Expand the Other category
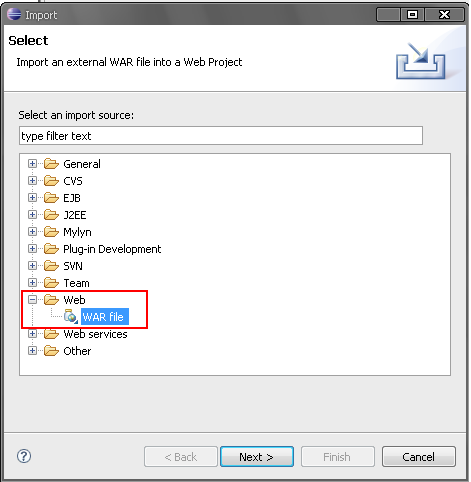The width and height of the screenshot is (471, 482). [32, 351]
